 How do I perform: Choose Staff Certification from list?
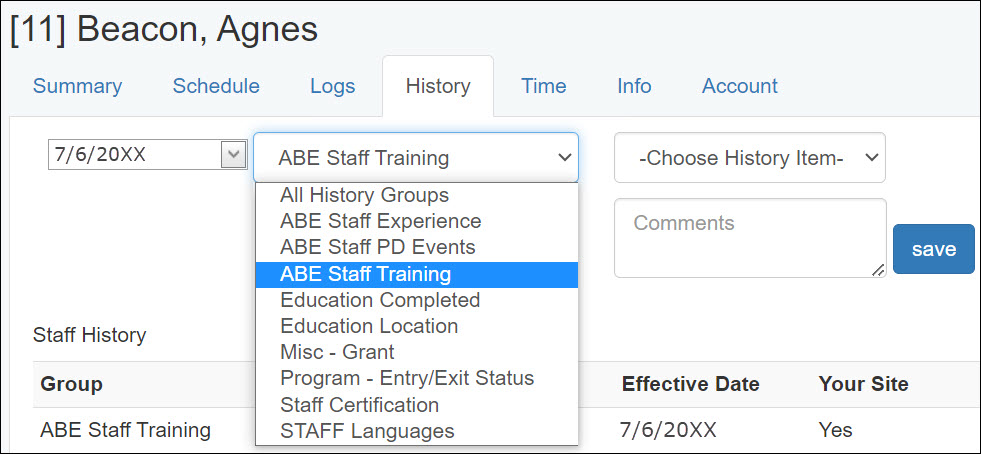click(x=359, y=405)
